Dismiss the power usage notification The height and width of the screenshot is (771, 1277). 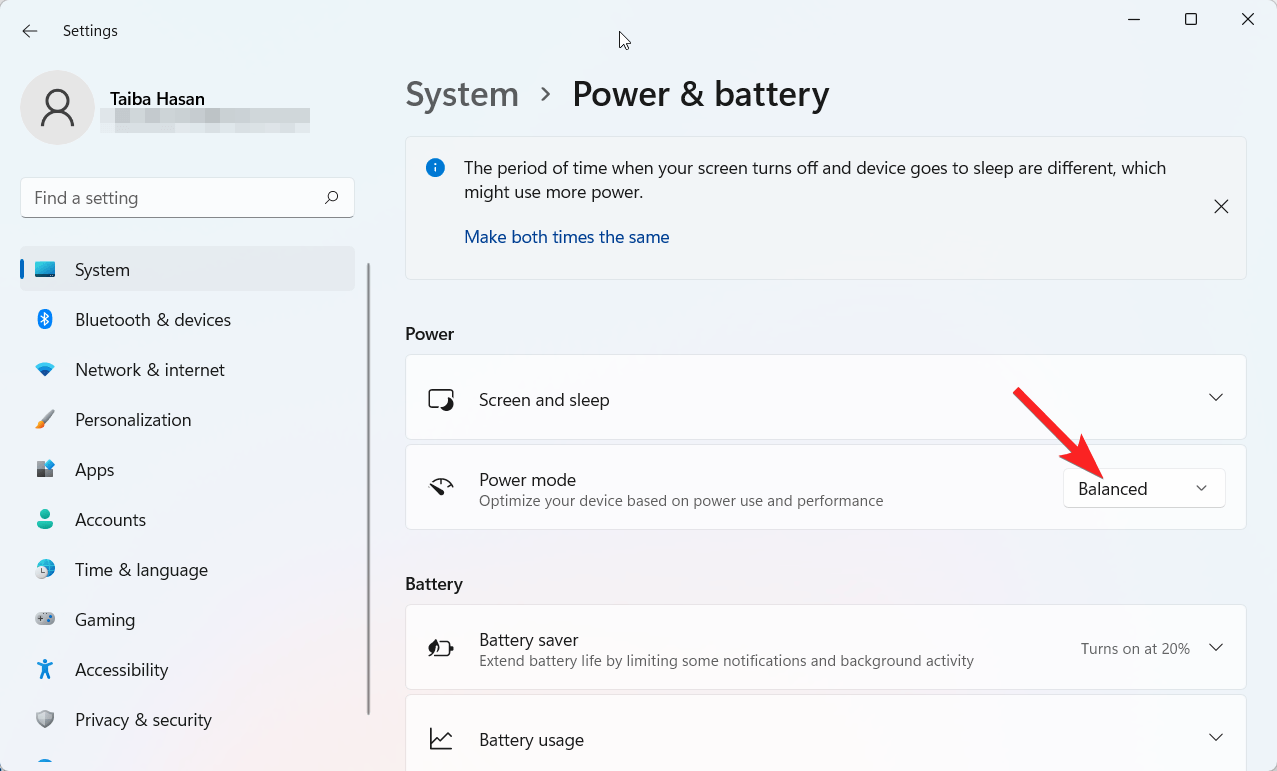coord(1221,206)
